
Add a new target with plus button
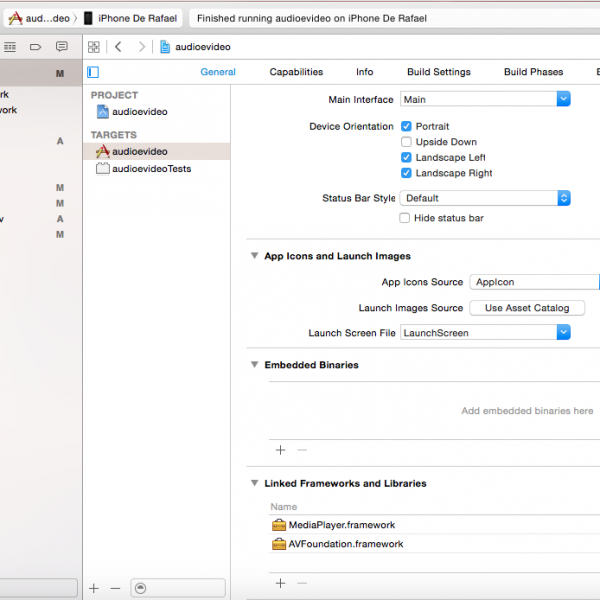tap(94, 588)
